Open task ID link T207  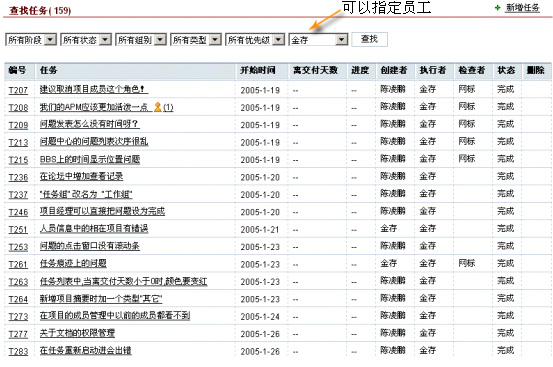coord(18,90)
